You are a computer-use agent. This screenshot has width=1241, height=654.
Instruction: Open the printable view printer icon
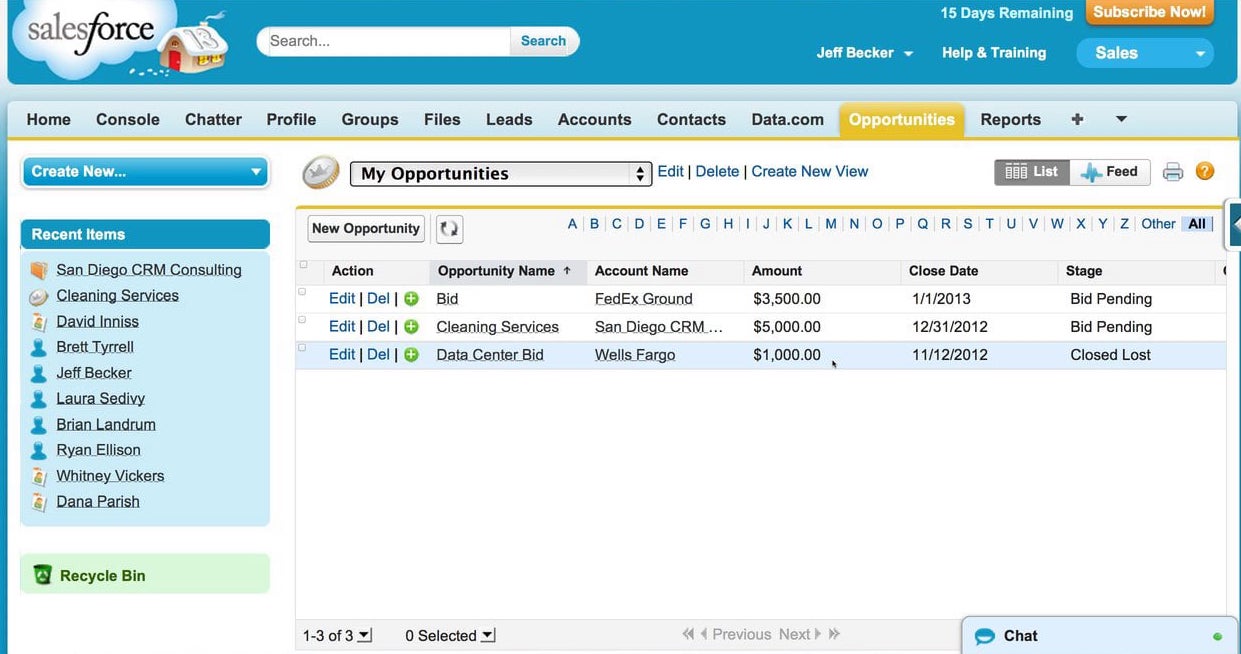[x=1173, y=172]
